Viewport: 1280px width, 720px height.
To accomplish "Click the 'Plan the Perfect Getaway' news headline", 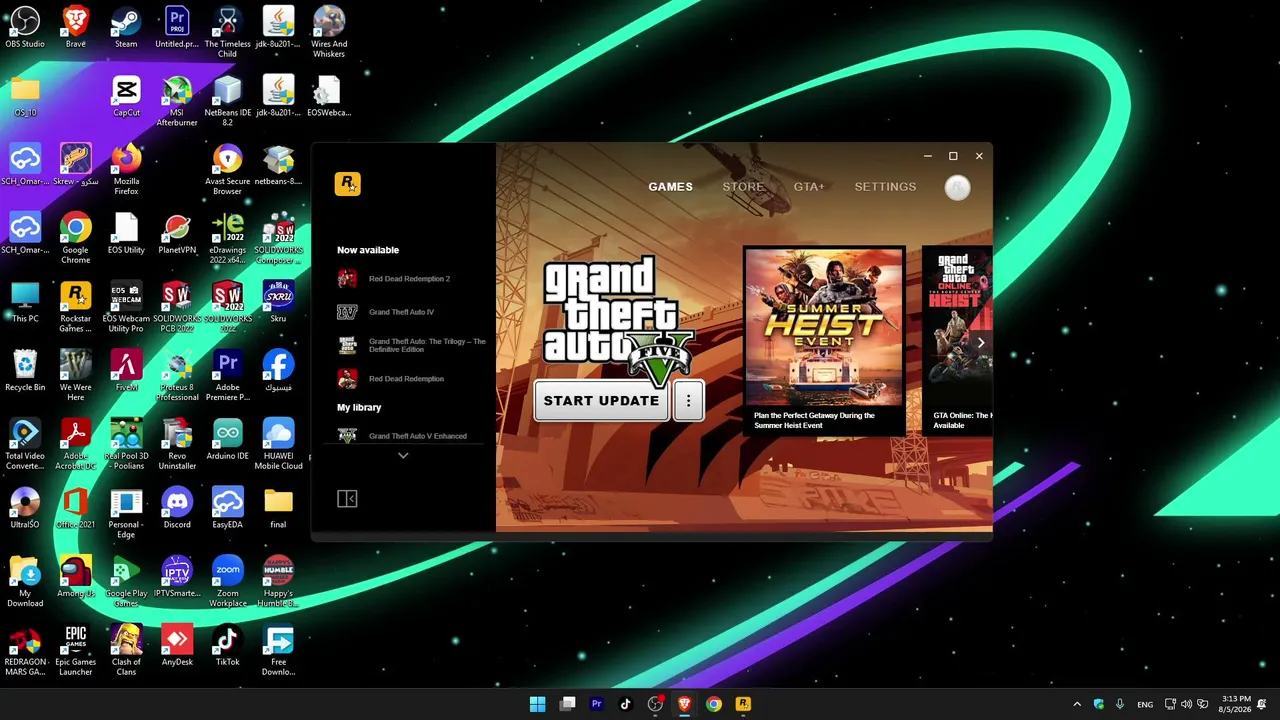I will (x=814, y=420).
